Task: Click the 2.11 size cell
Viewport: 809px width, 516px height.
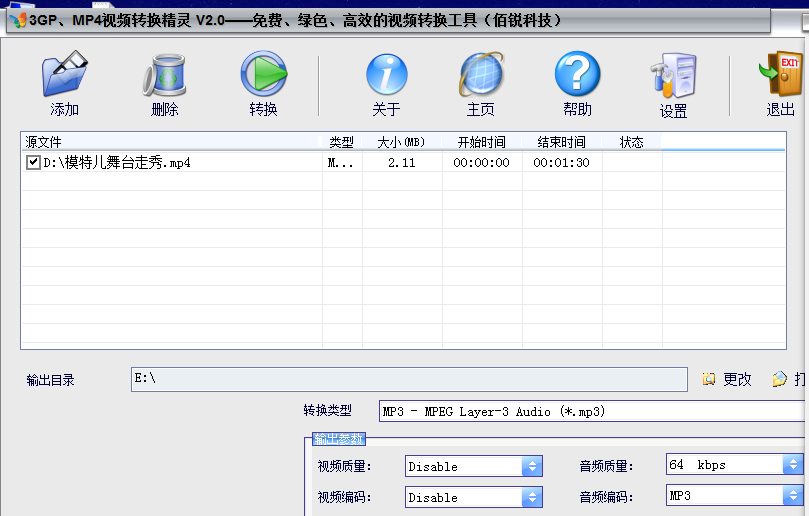Action: coord(402,163)
